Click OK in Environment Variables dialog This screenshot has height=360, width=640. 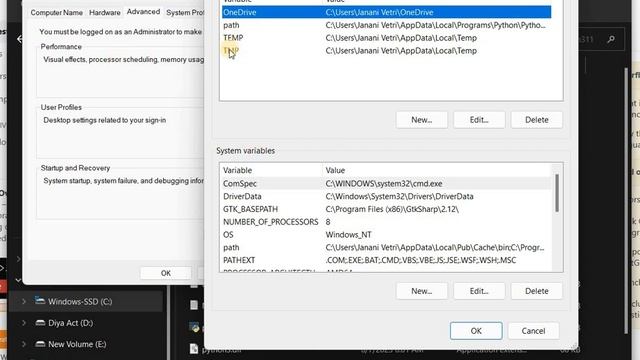coord(476,331)
